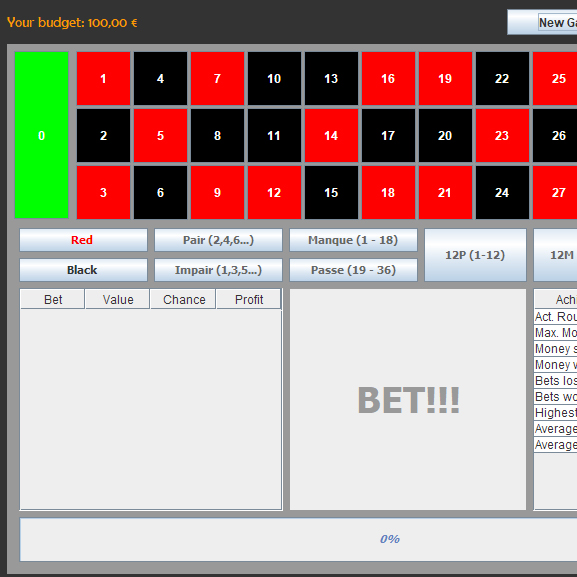Pick red number 23 on the table
577x577 pixels.
[x=502, y=135]
